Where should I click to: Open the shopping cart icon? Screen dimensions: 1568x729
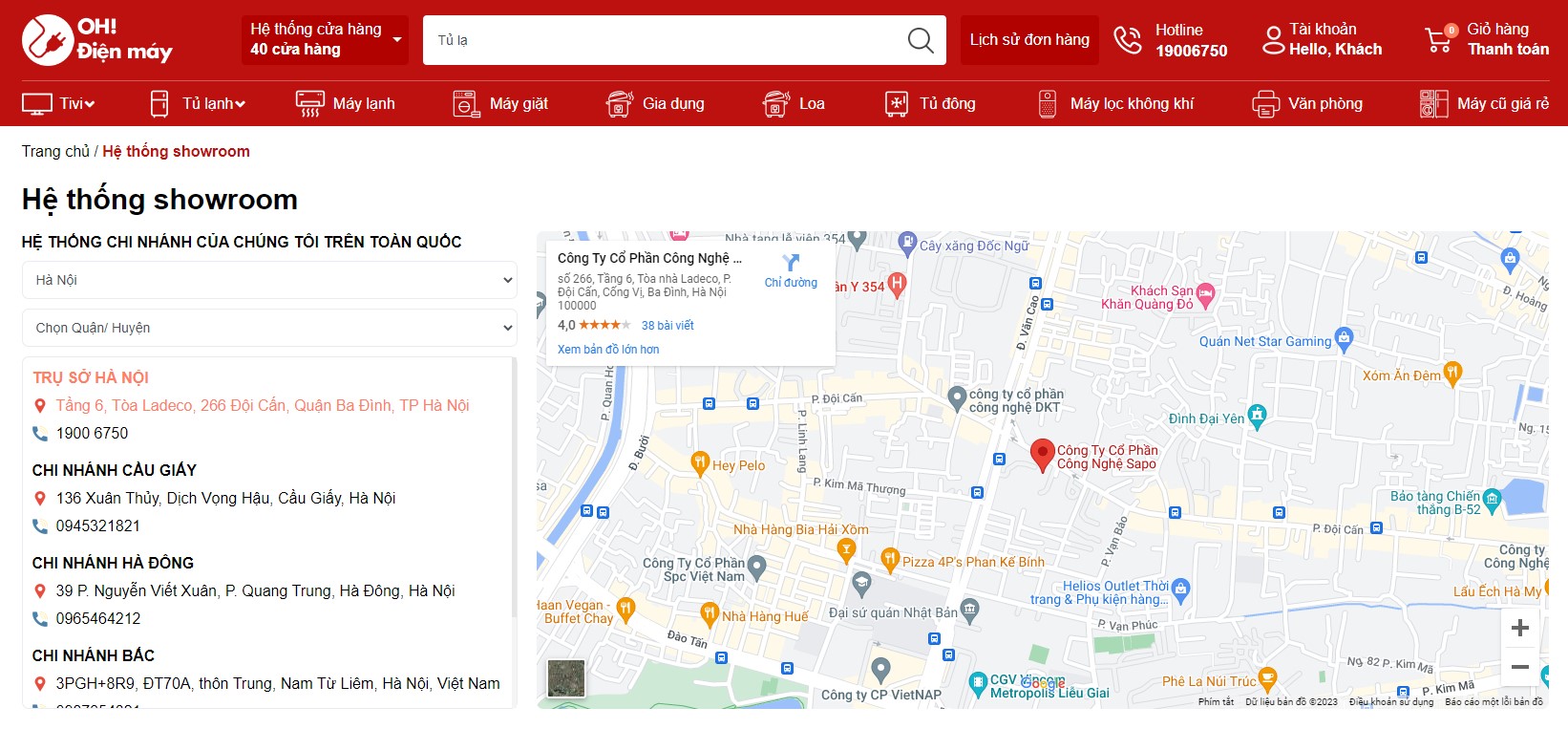coord(1439,39)
